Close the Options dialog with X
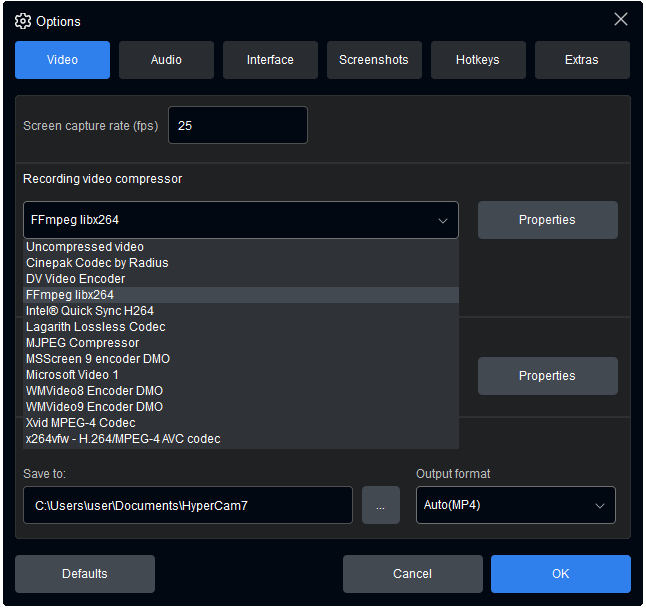 coord(621,20)
